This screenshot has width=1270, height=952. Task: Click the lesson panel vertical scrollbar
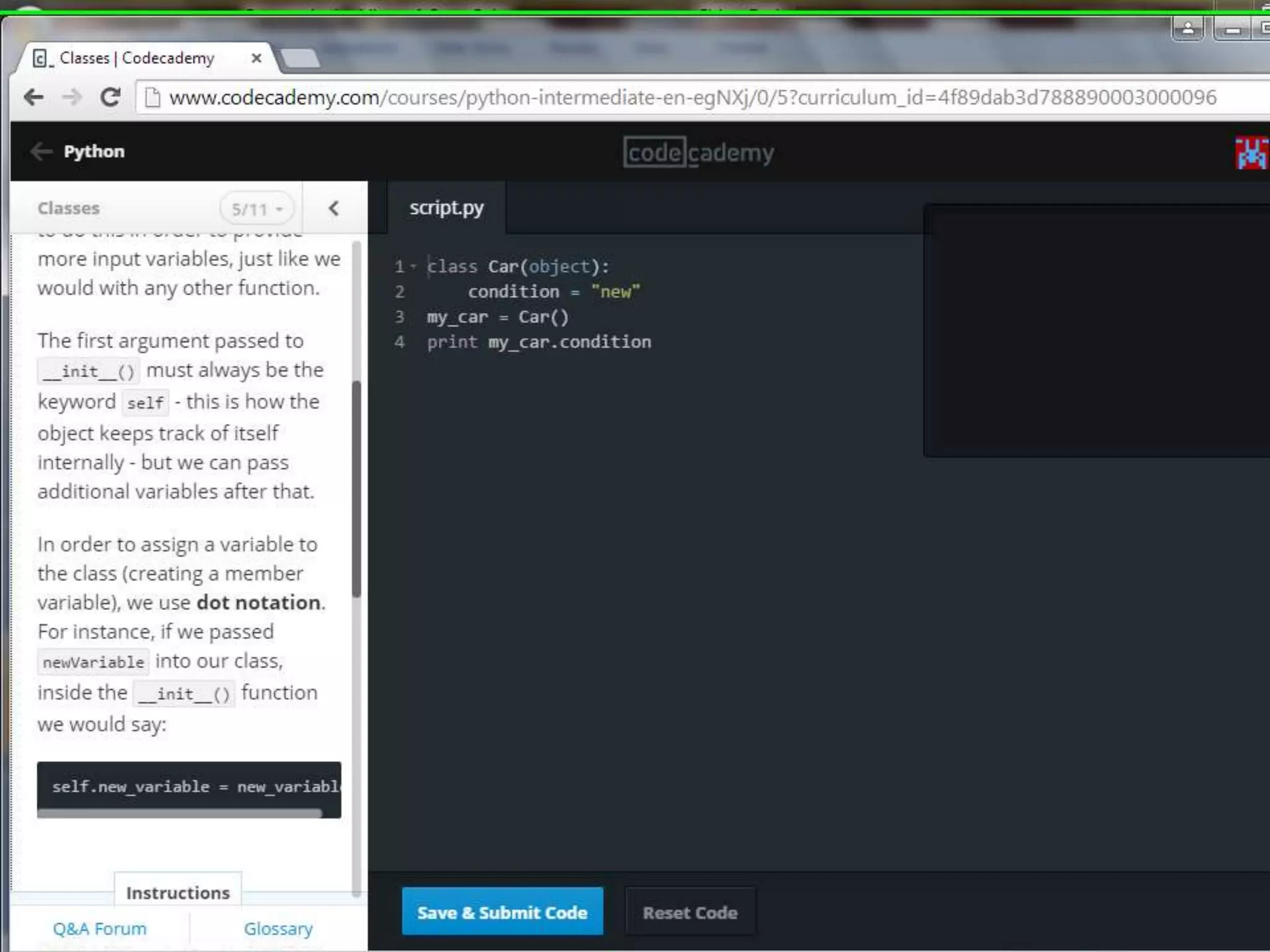pos(356,490)
